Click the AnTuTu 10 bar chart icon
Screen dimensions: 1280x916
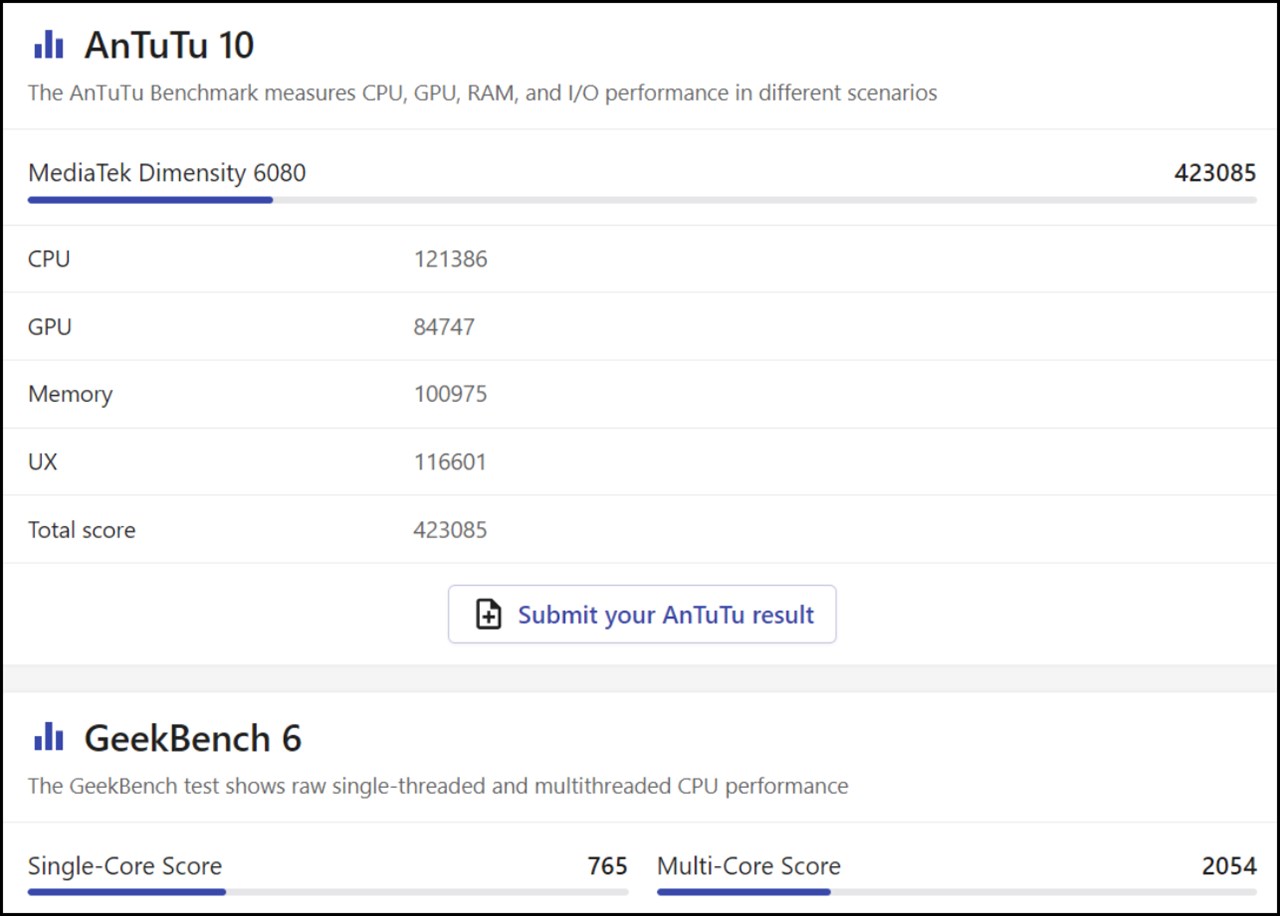pos(48,45)
